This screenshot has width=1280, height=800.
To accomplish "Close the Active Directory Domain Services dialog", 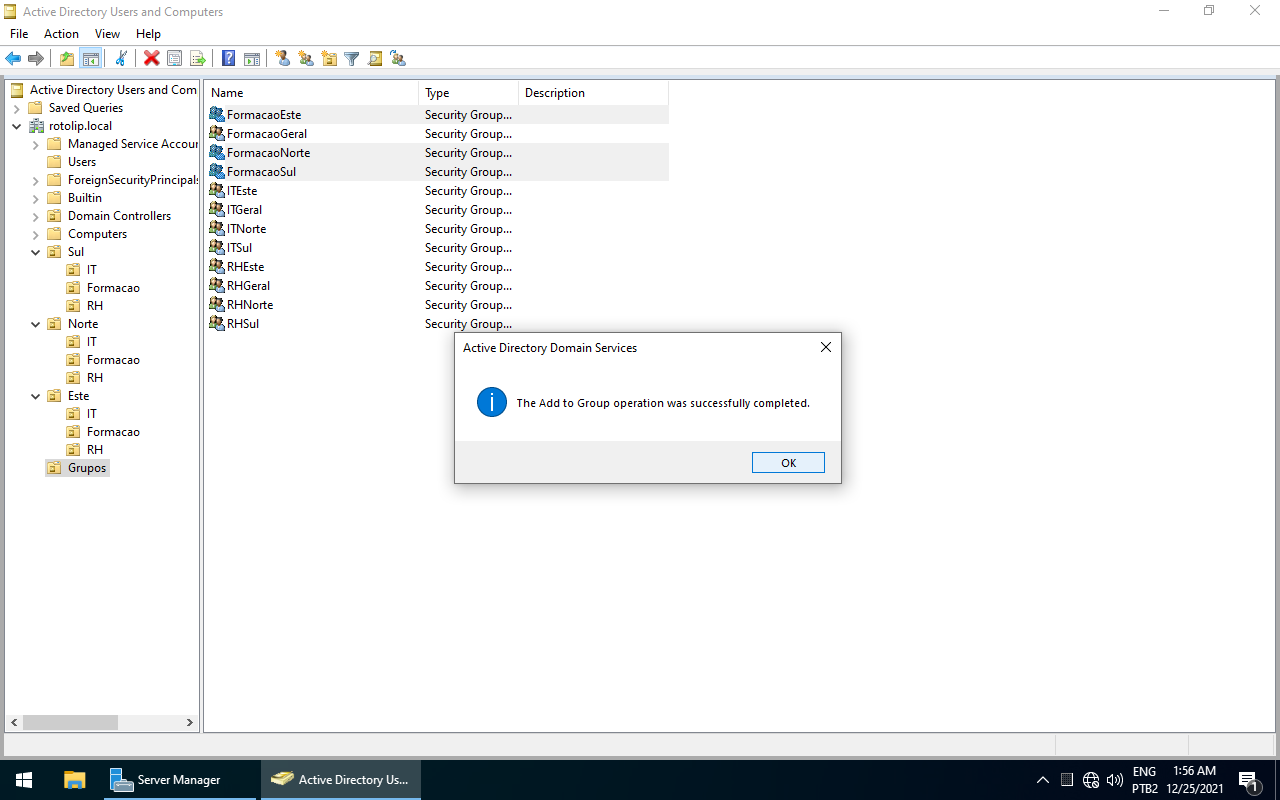I will click(825, 348).
